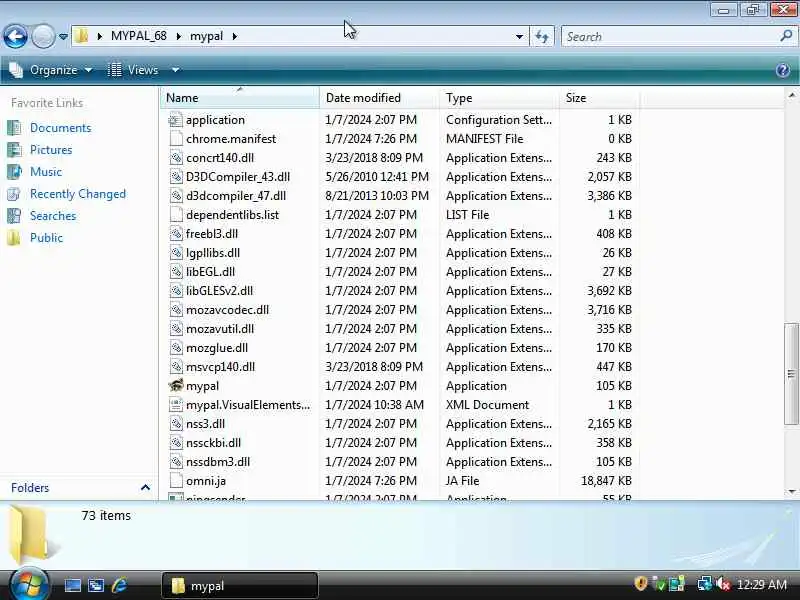Viewport: 800px width, 600px height.
Task: Click the mypal taskbar button
Action: (240, 586)
